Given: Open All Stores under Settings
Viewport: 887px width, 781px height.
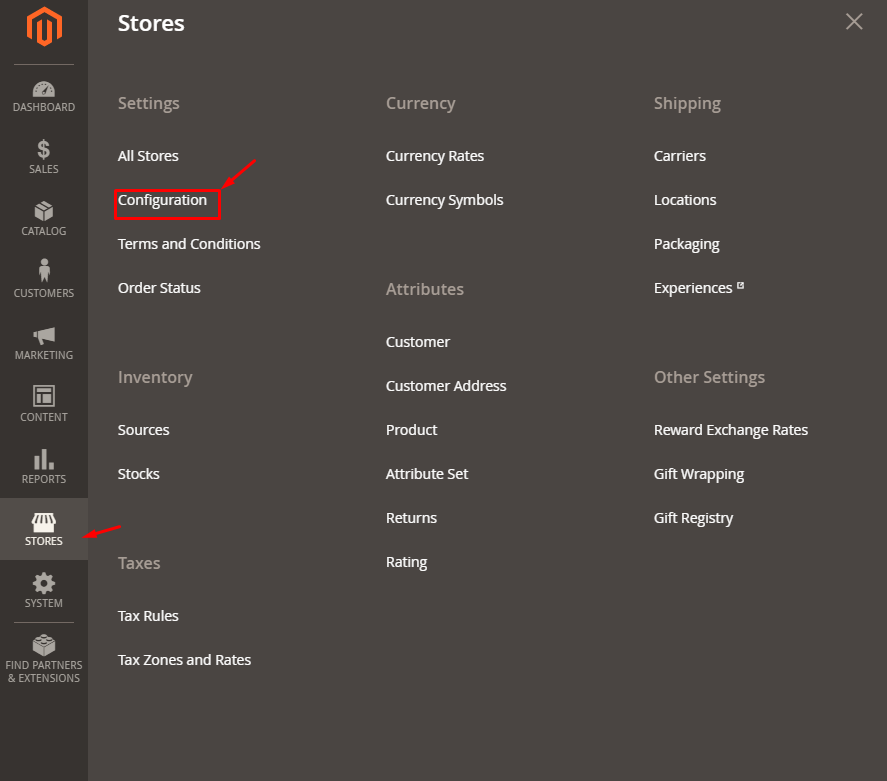Looking at the screenshot, I should point(148,156).
